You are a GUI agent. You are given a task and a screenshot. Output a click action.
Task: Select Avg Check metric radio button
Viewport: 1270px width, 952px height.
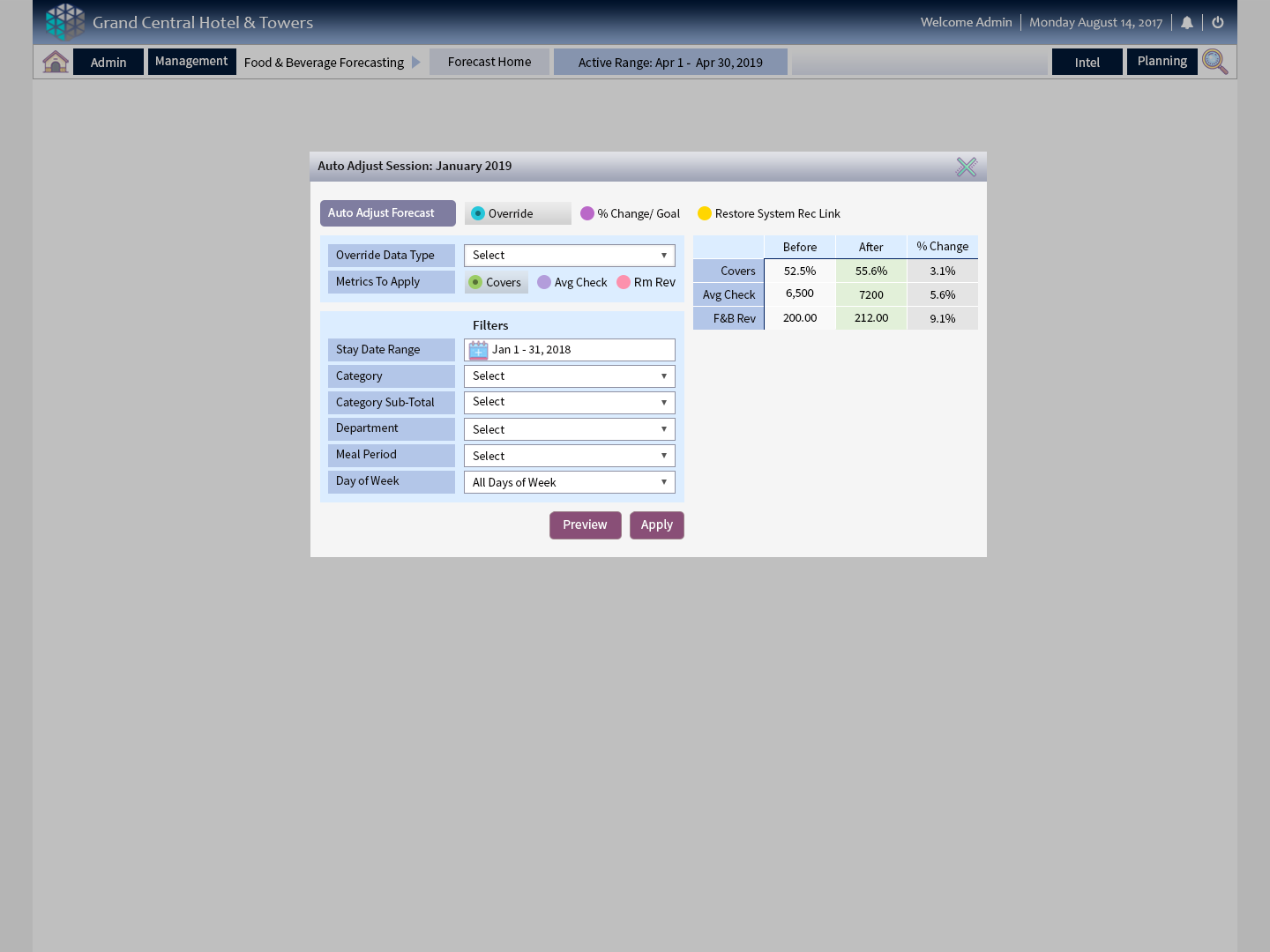544,282
